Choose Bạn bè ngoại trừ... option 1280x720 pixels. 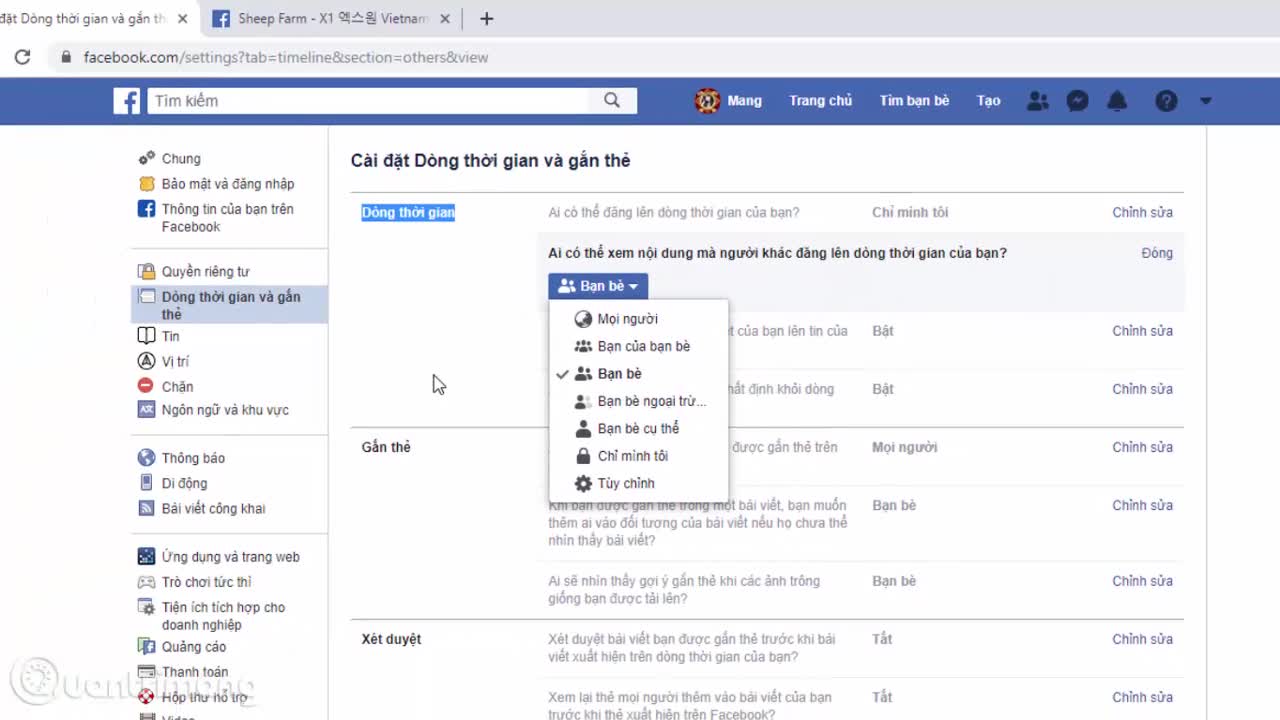coord(638,401)
